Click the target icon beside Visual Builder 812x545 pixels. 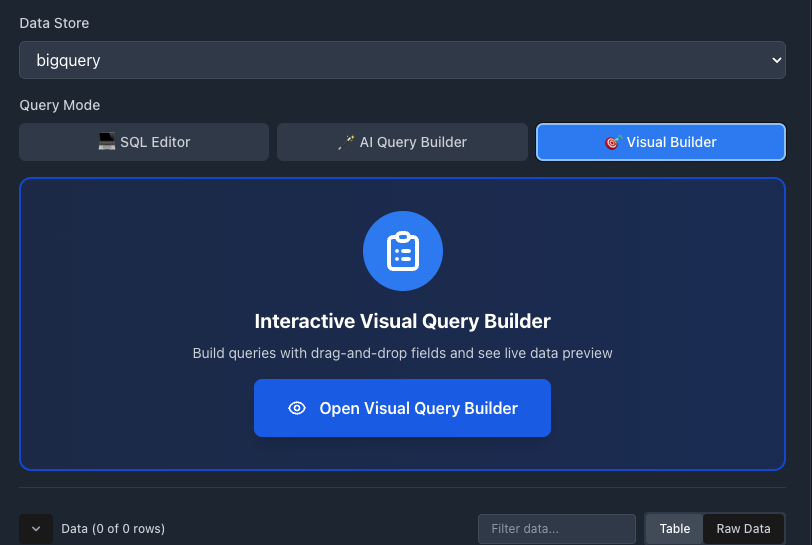click(x=614, y=142)
